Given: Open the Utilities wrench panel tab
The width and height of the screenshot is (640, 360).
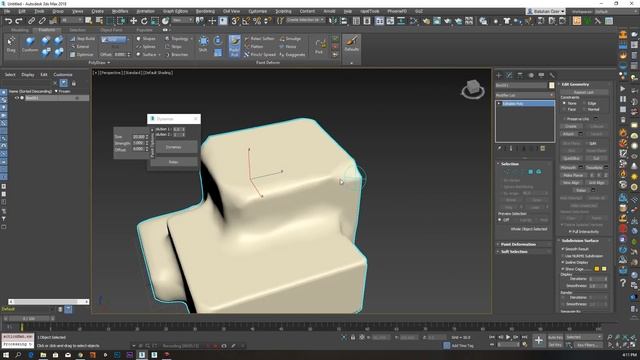Looking at the screenshot, I should click(552, 75).
